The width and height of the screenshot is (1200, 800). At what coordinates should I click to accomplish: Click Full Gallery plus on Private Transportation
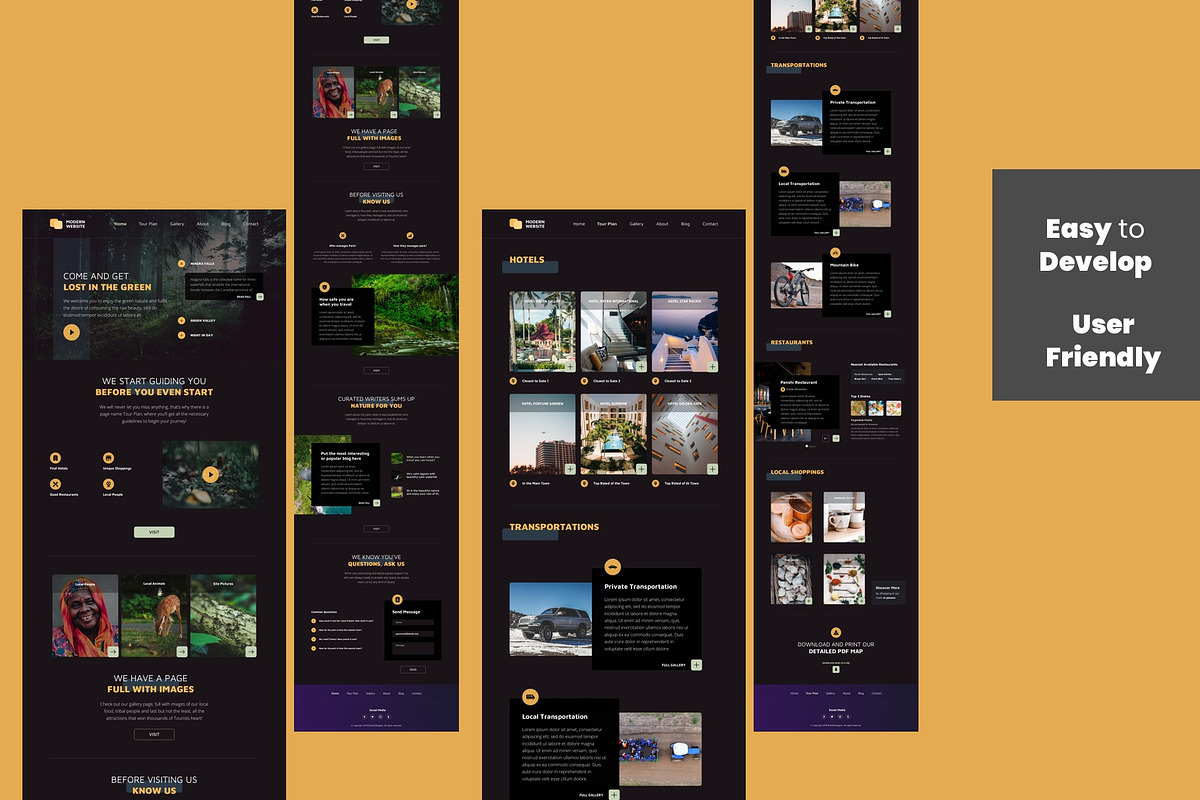pyautogui.click(x=697, y=665)
